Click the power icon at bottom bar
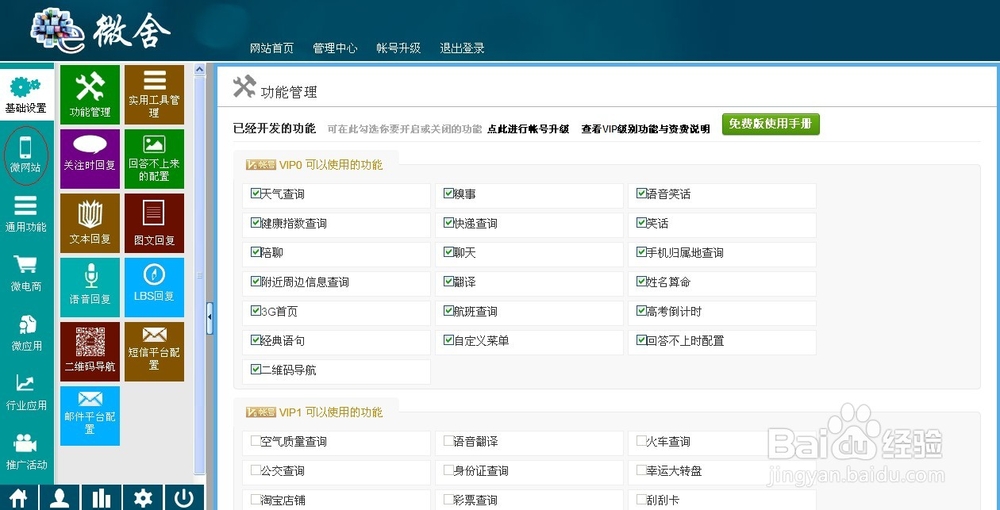 tap(184, 498)
